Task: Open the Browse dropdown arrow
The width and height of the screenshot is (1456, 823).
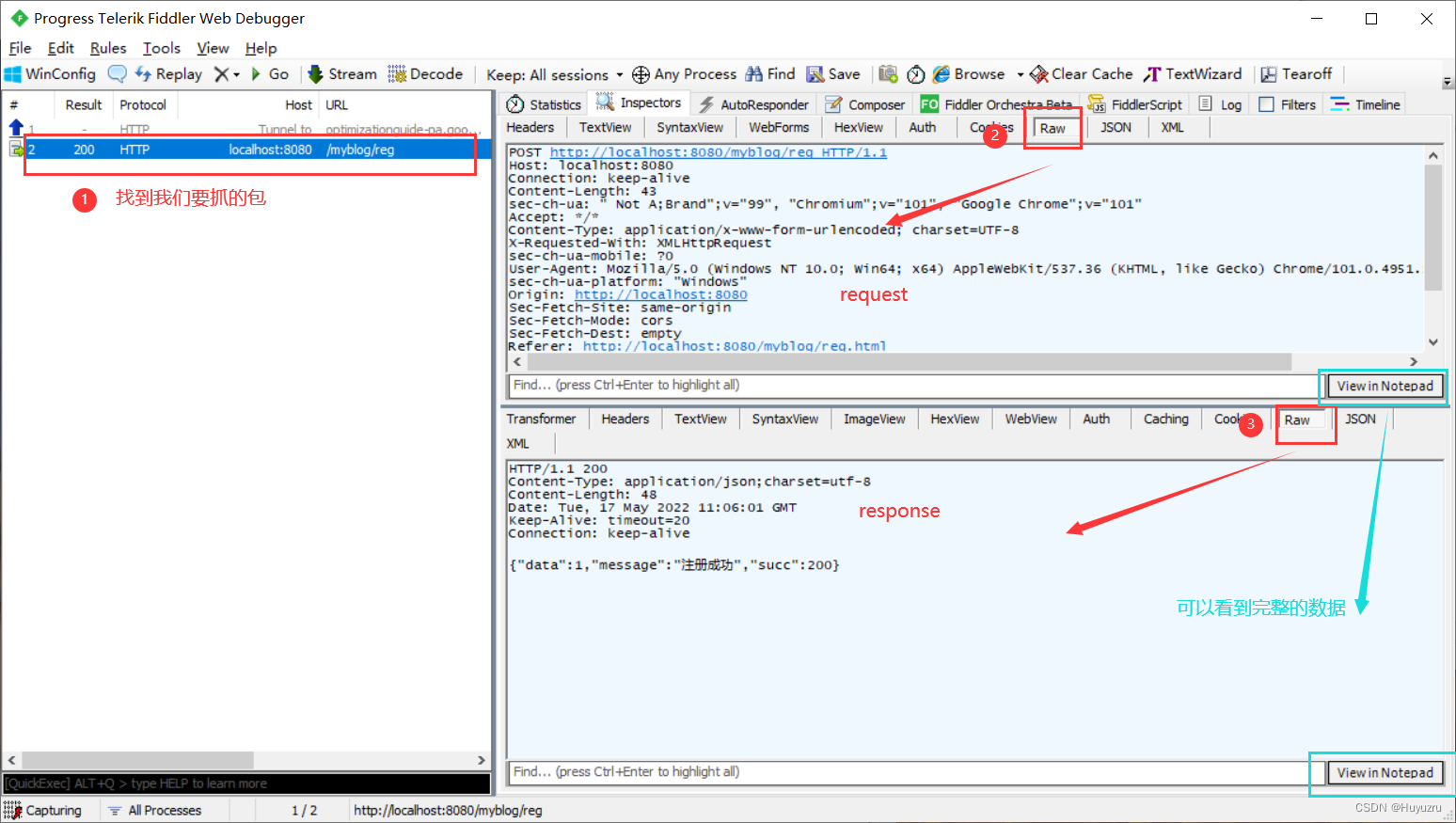Action: pyautogui.click(x=1020, y=74)
